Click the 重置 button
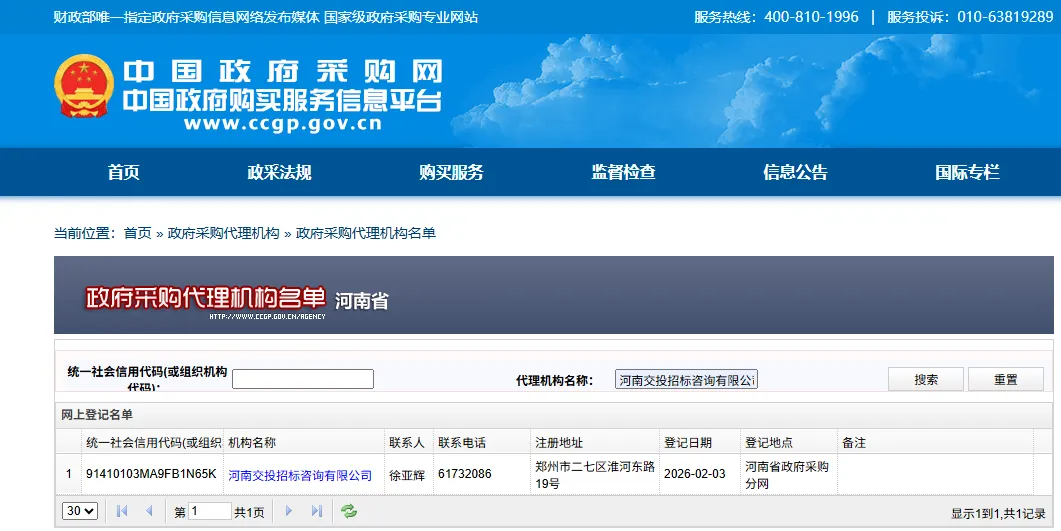 click(1006, 379)
